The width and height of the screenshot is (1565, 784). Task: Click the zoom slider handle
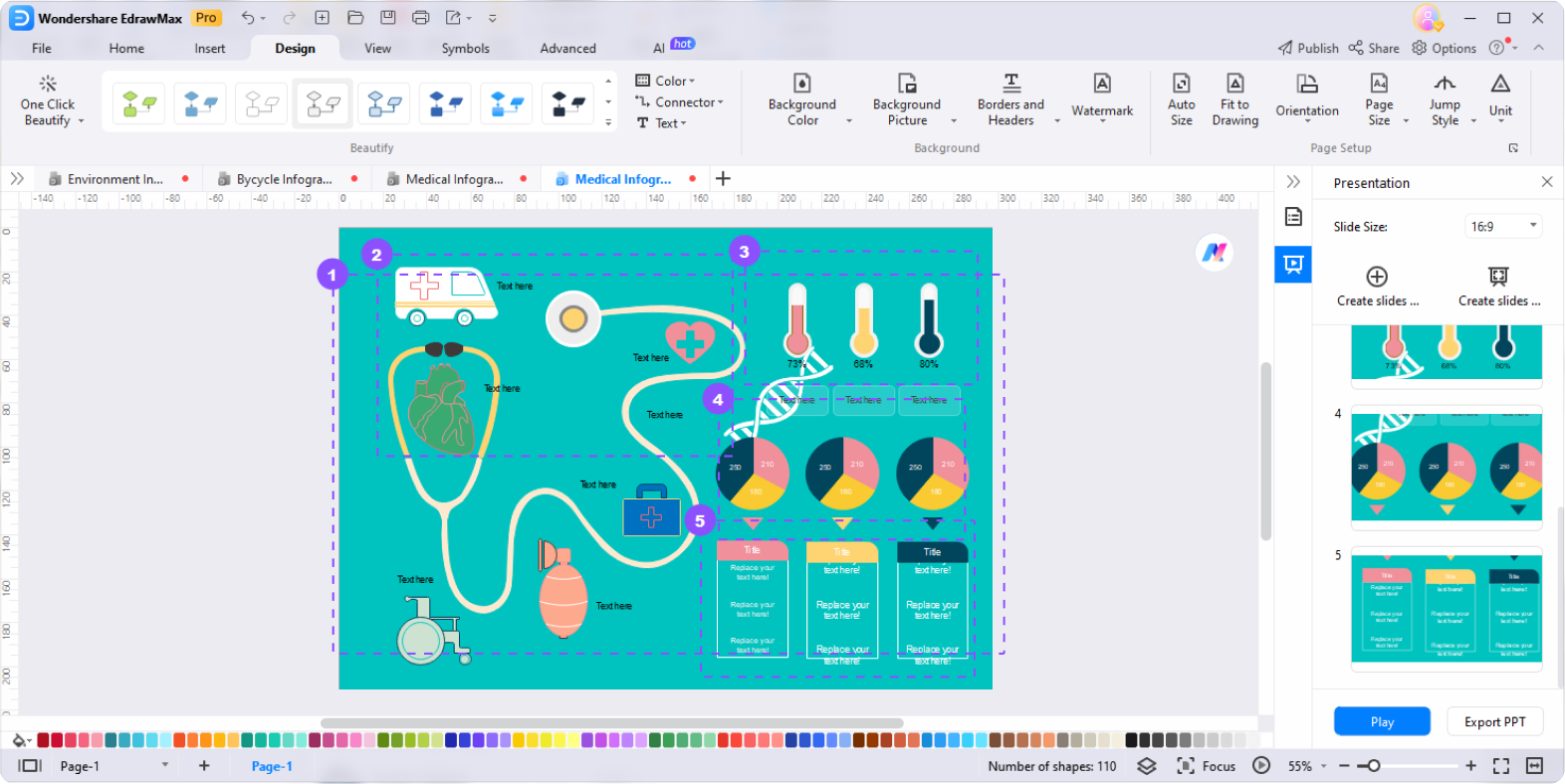[1374, 766]
